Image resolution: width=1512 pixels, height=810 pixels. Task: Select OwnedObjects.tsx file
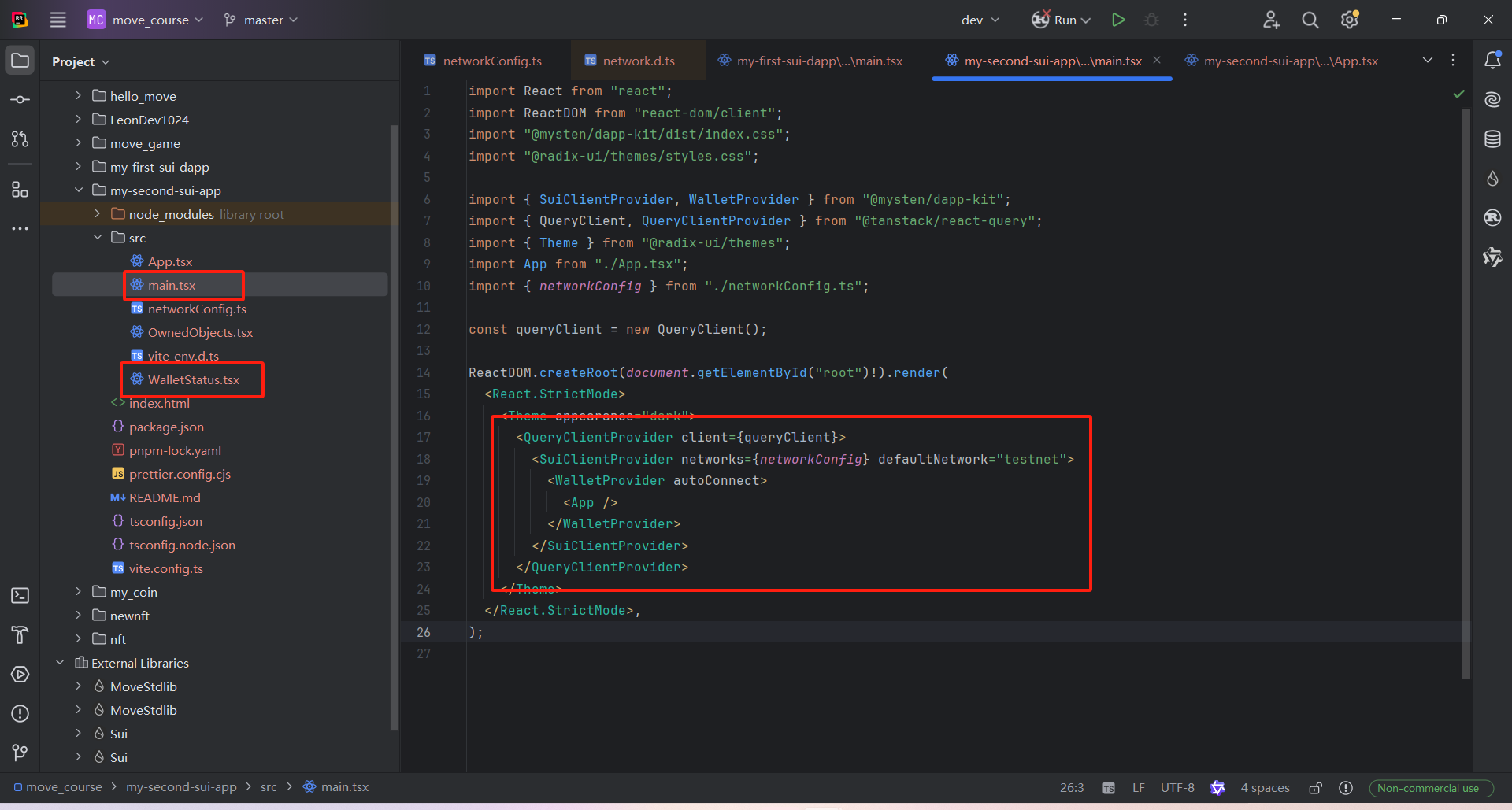tap(200, 332)
